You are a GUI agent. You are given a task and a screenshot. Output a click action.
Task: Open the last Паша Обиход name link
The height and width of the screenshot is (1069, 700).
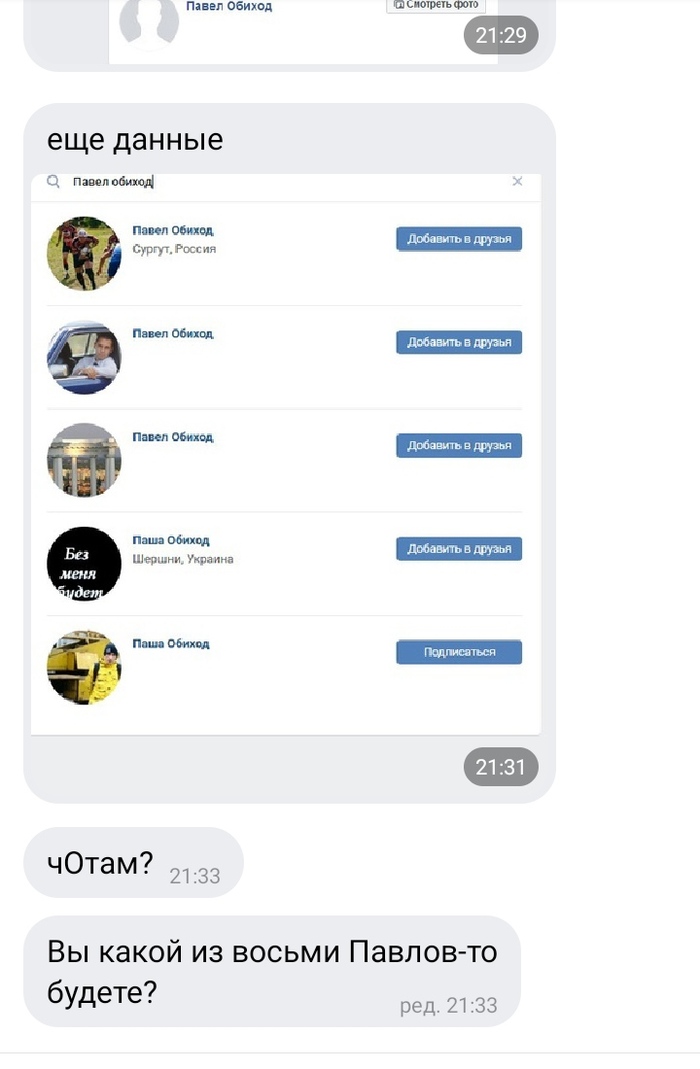coord(170,644)
